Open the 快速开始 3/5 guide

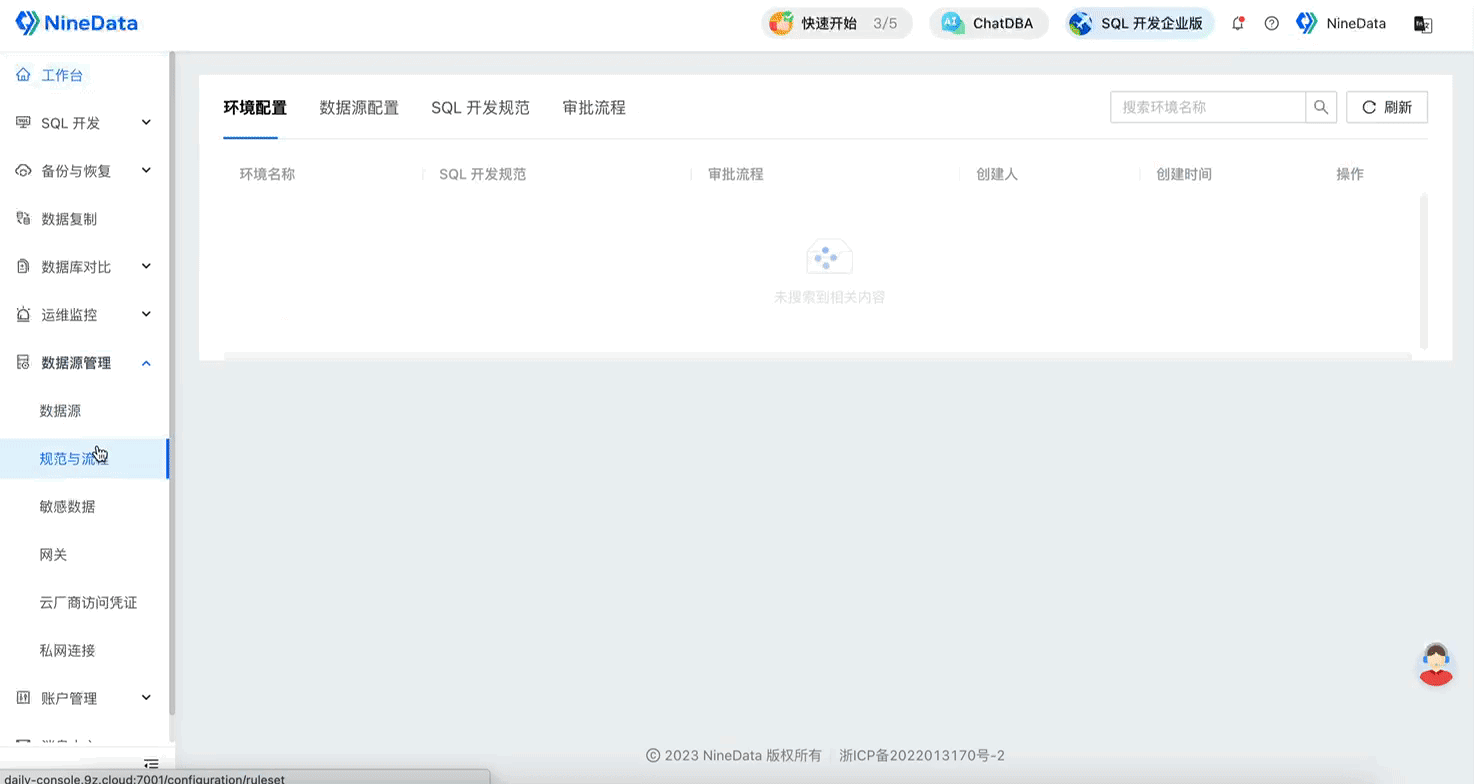tap(837, 23)
